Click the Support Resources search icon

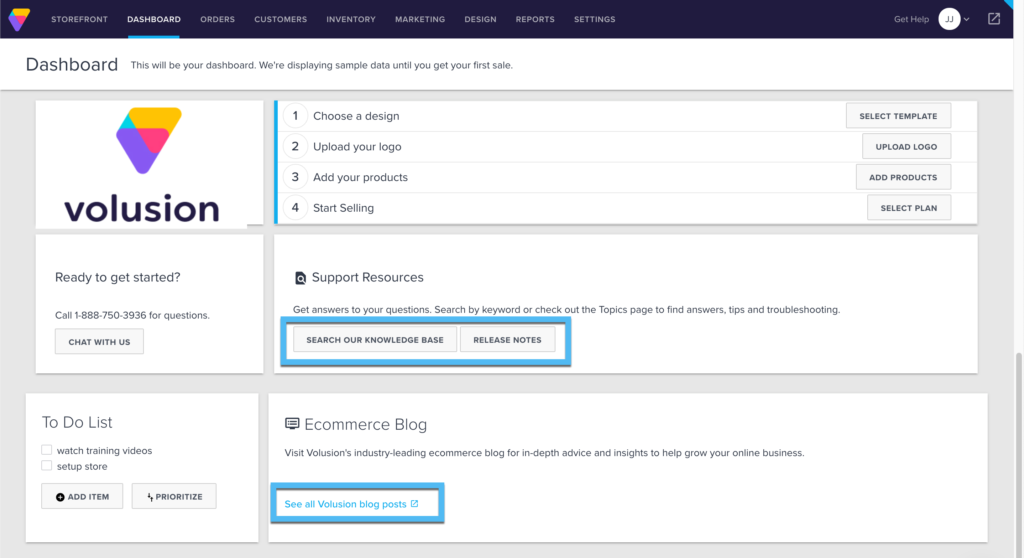300,278
